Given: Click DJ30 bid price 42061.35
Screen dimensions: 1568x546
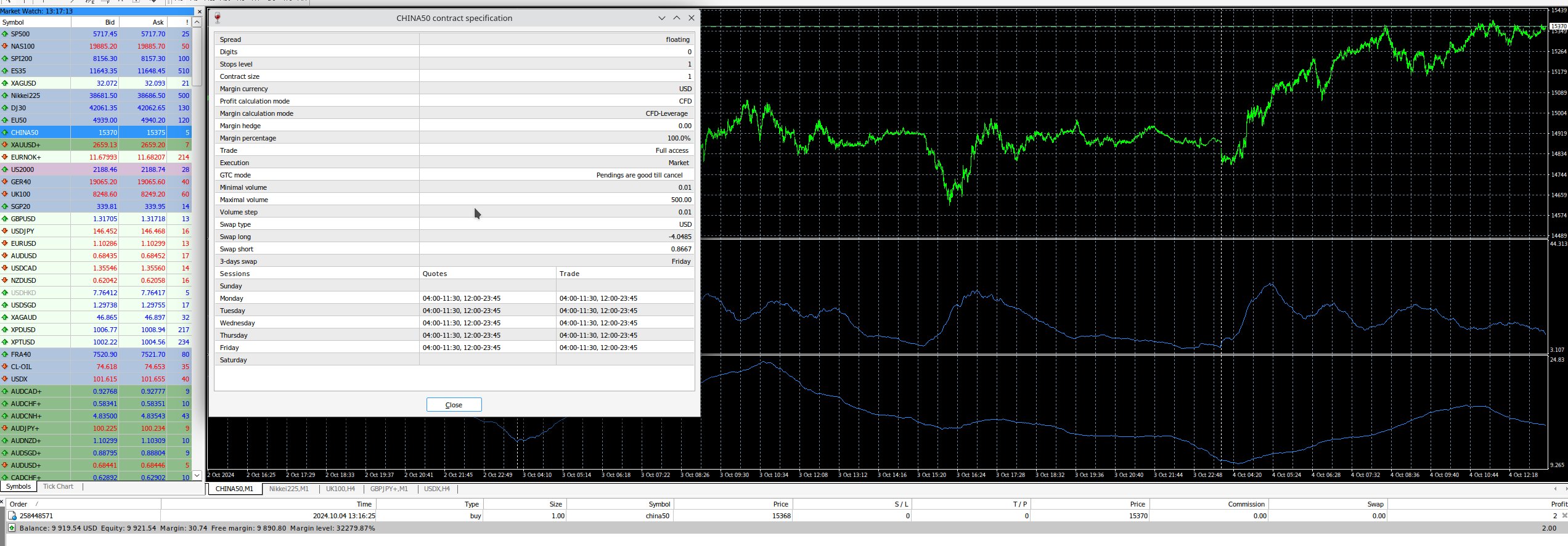Looking at the screenshot, I should (x=103, y=108).
